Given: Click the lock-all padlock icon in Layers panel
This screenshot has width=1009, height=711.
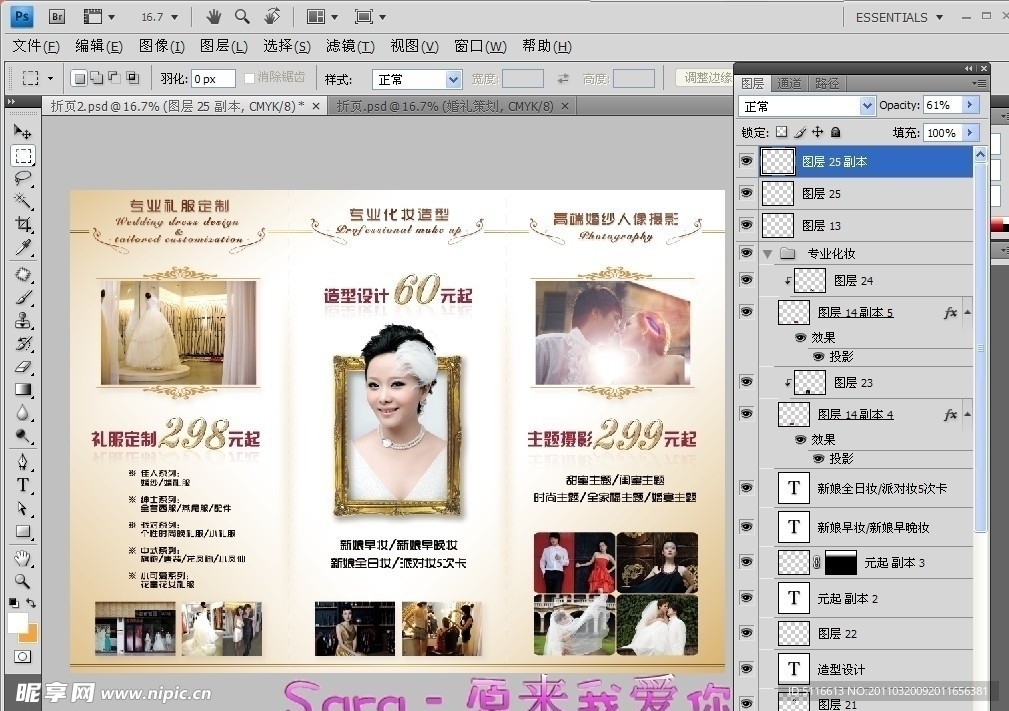Looking at the screenshot, I should (x=836, y=132).
